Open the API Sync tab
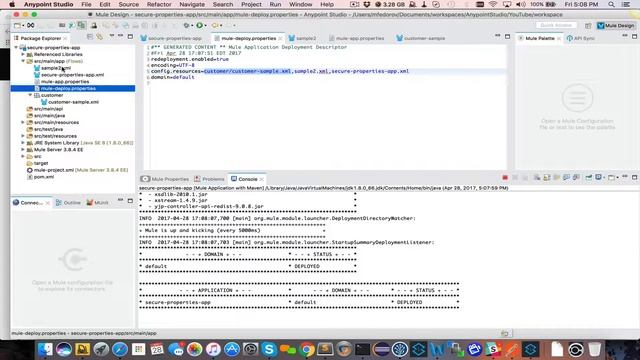 (x=580, y=38)
